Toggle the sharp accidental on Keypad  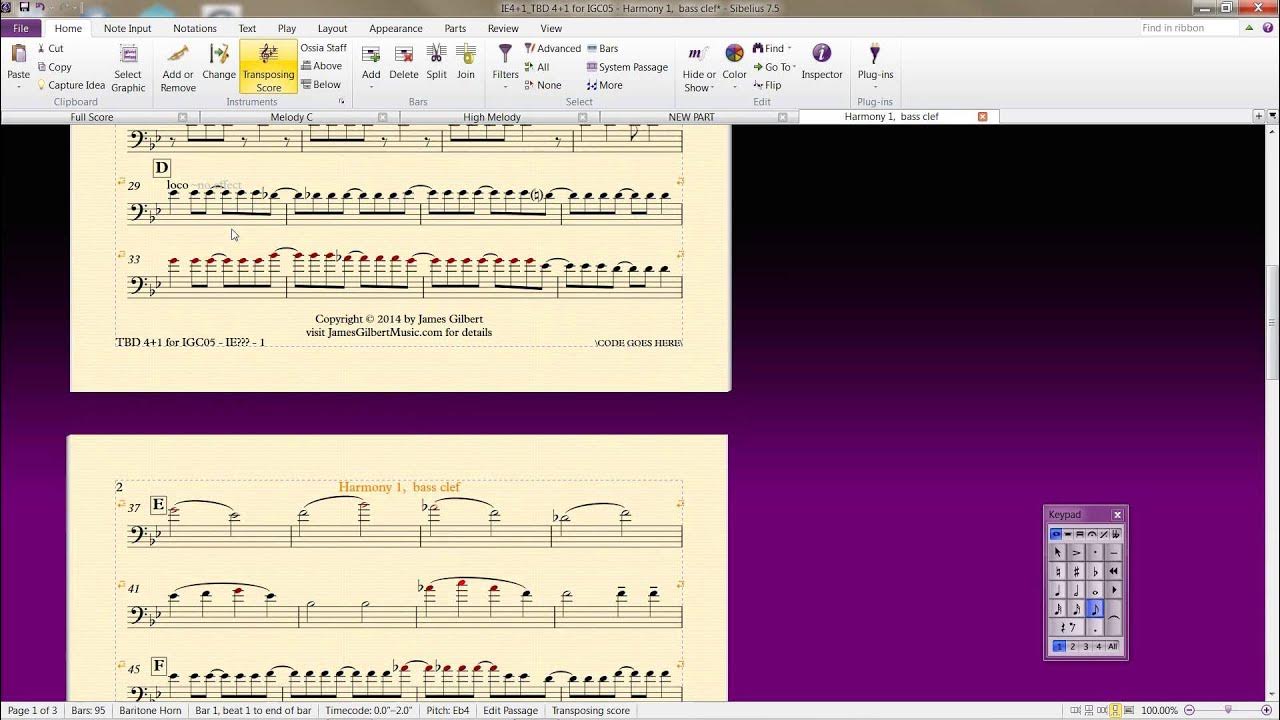pos(1076,571)
